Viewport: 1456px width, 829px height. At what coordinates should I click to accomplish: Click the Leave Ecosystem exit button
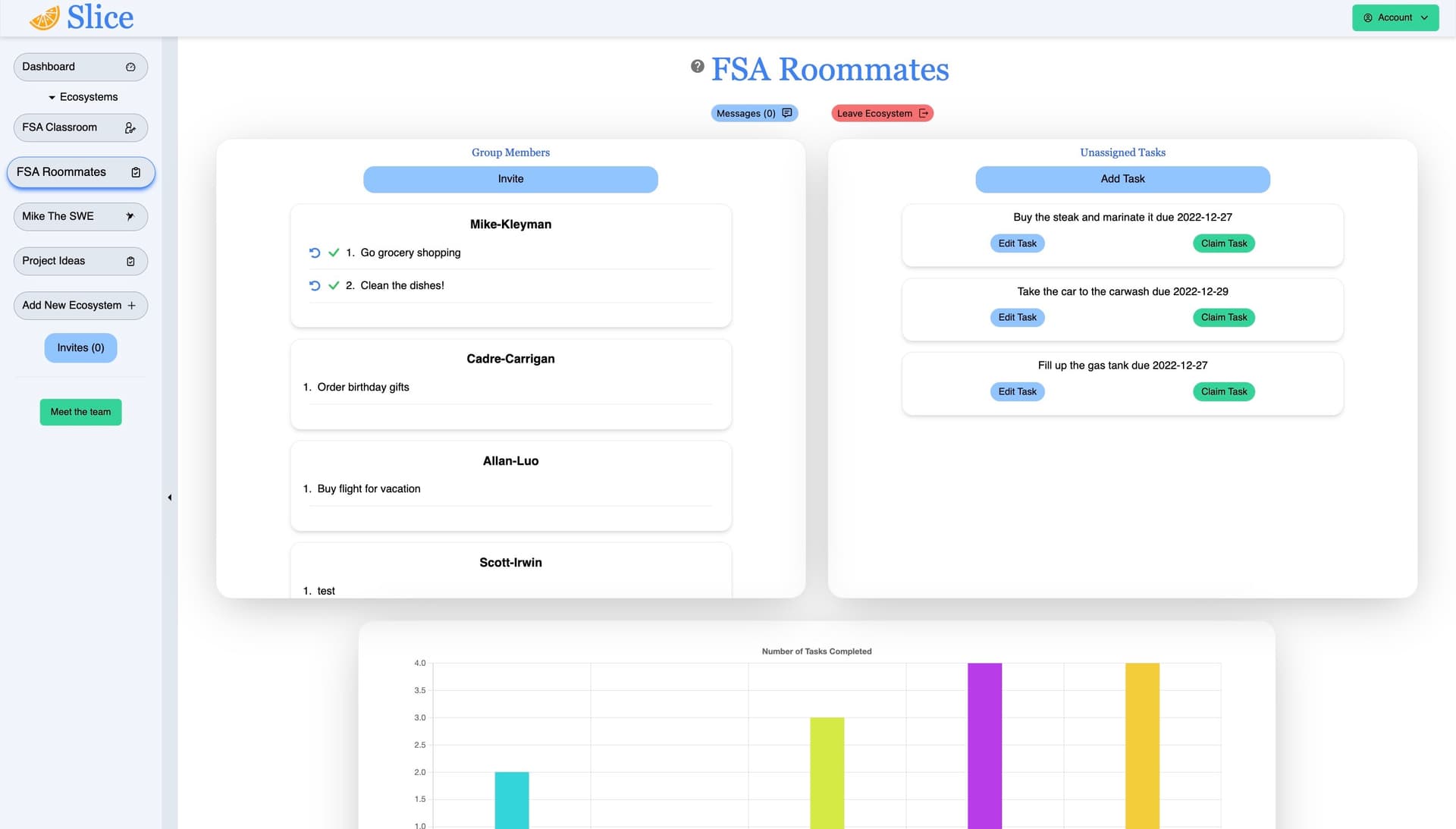[882, 113]
